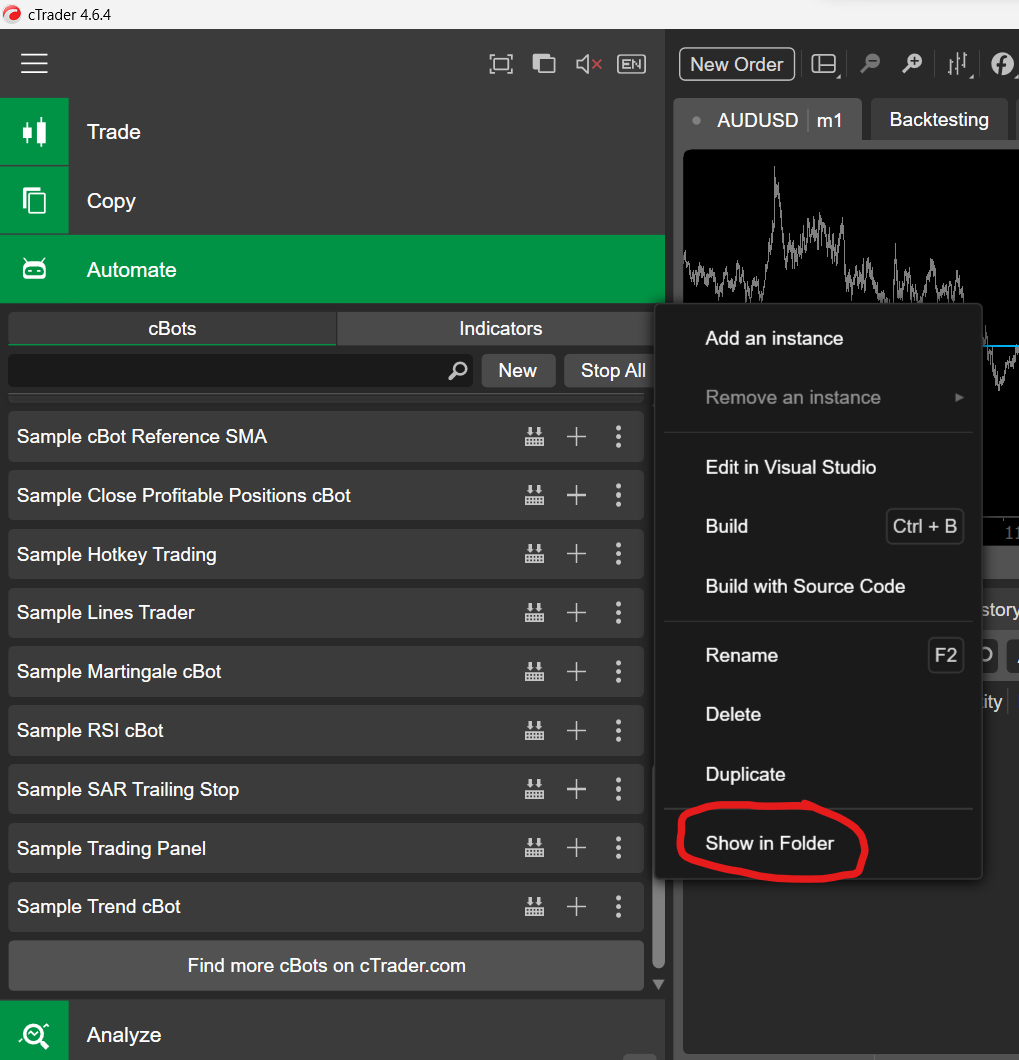
Task: Click the Stop All button
Action: click(x=610, y=370)
